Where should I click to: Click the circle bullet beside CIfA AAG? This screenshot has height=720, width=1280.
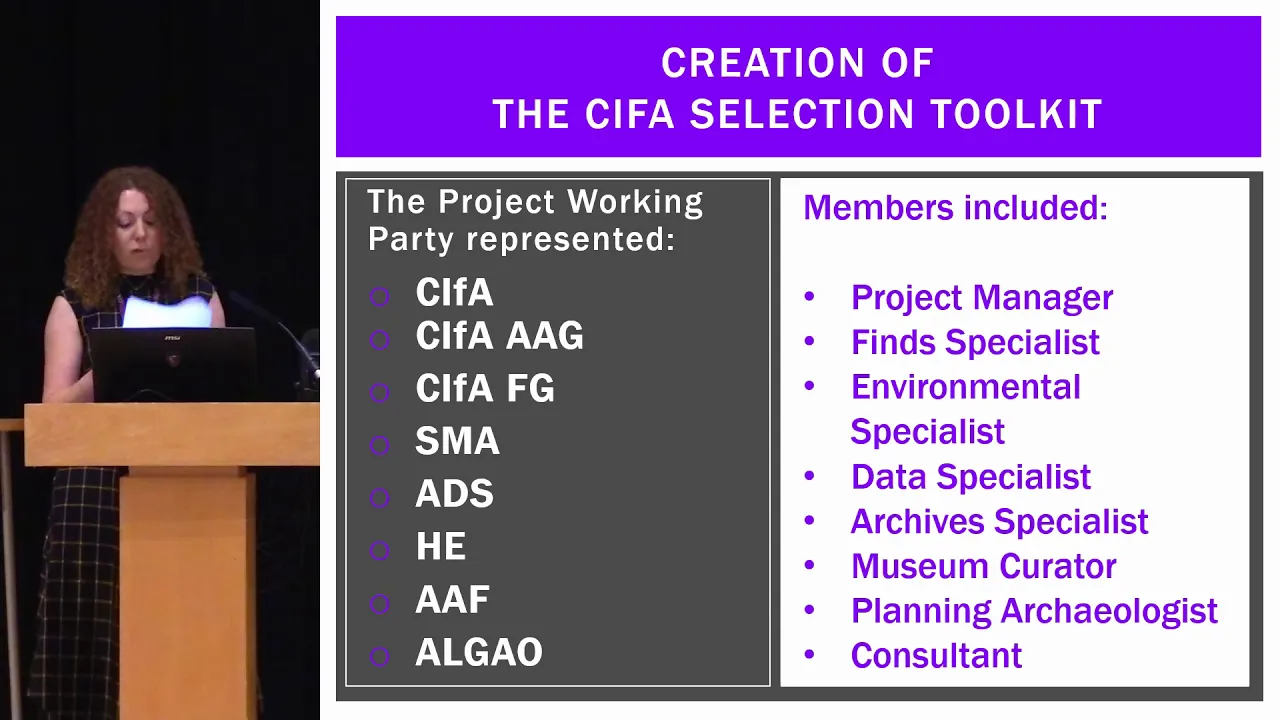(379, 340)
